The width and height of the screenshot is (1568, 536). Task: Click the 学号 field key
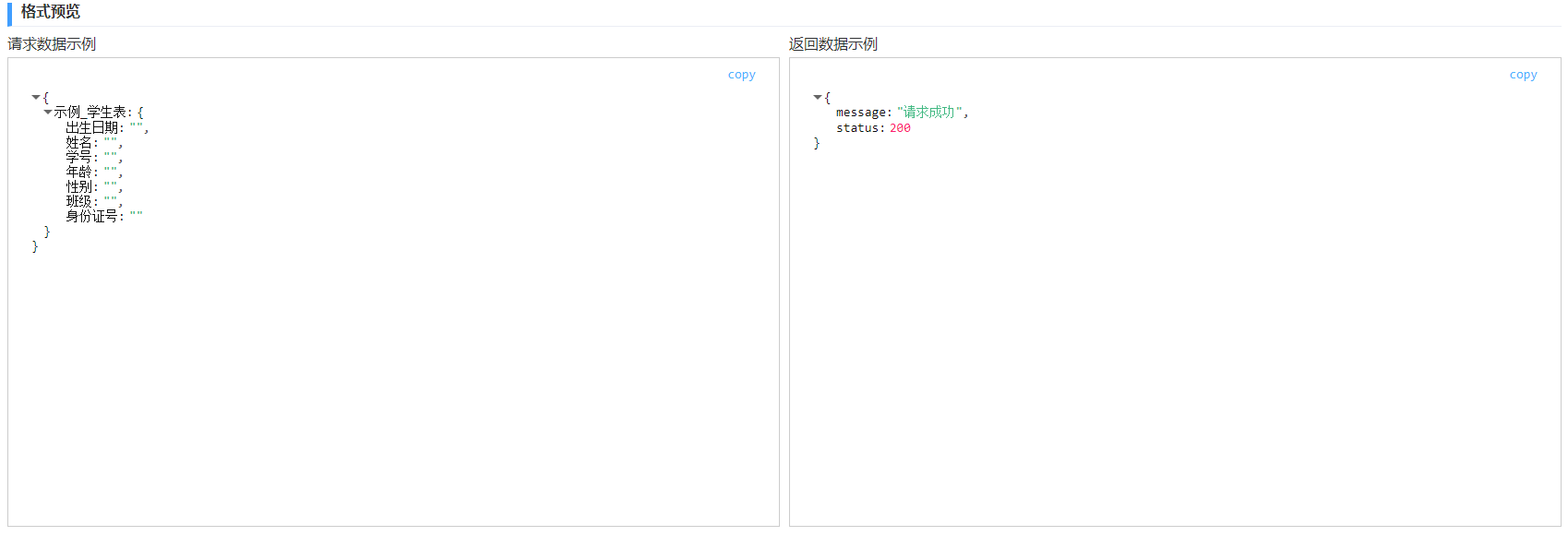pos(78,157)
